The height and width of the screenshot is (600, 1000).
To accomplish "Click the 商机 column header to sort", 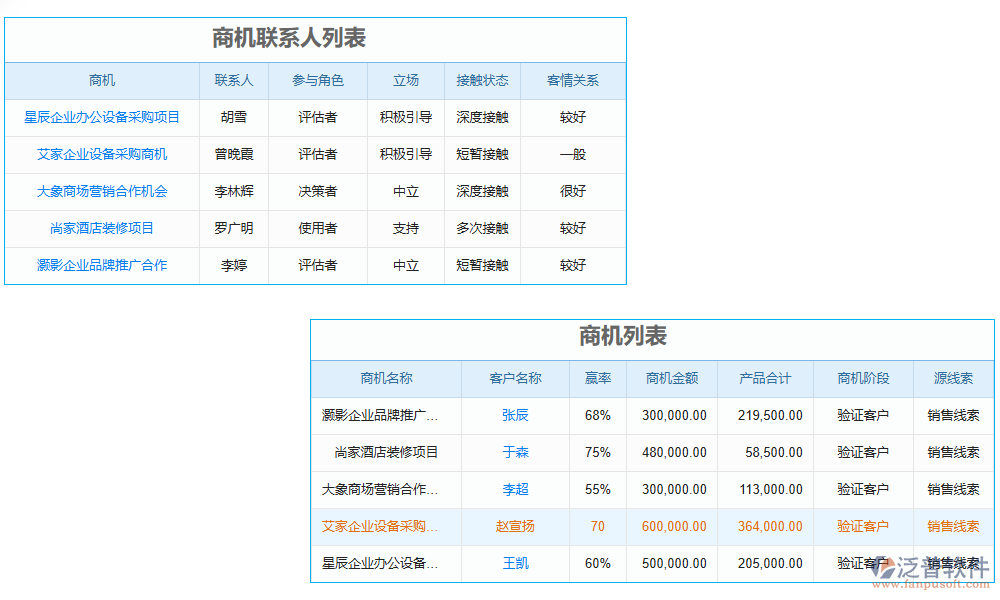I will coord(103,81).
